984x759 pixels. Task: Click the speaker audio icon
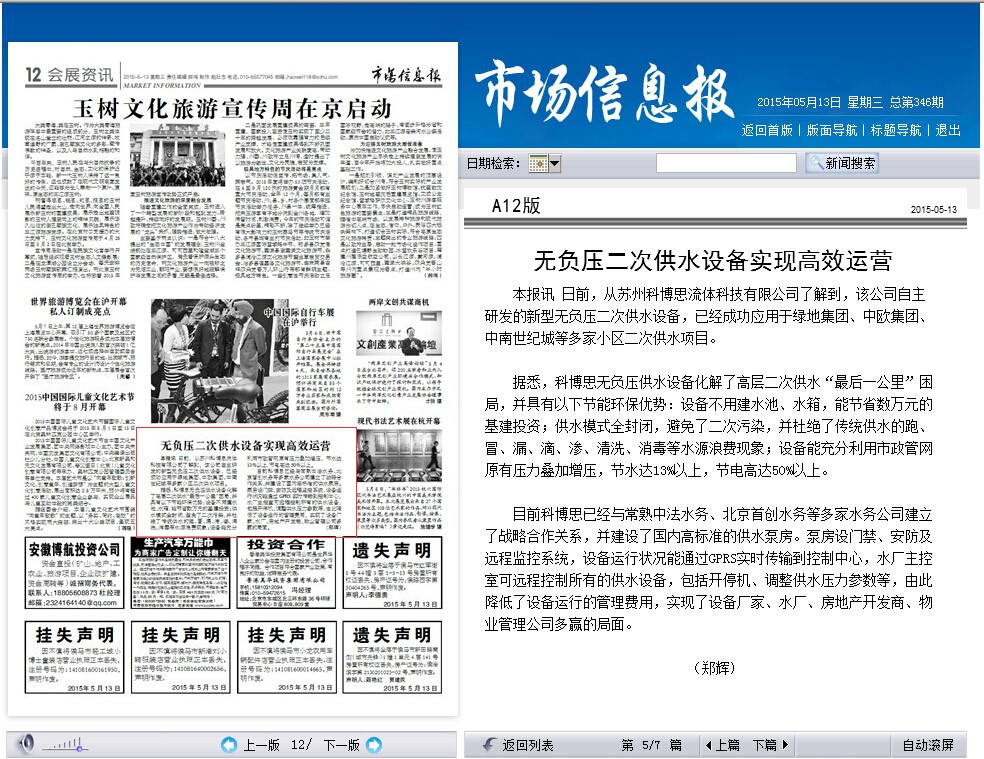[x=26, y=744]
